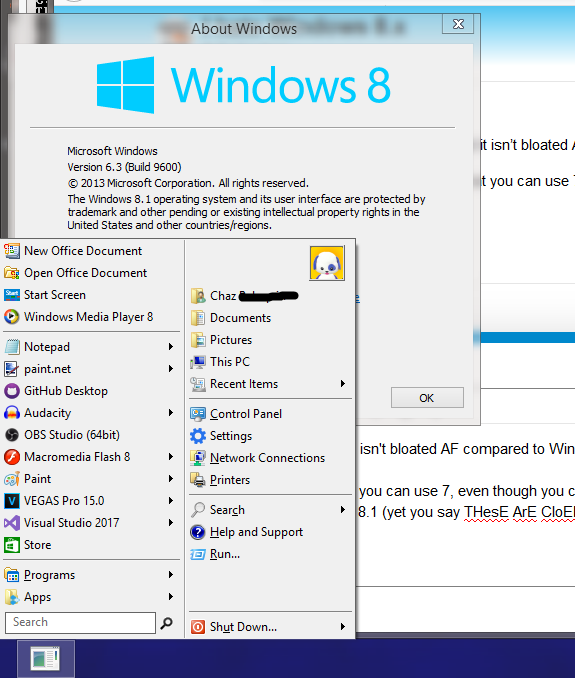Click the Apps folder icon

pos(12,597)
